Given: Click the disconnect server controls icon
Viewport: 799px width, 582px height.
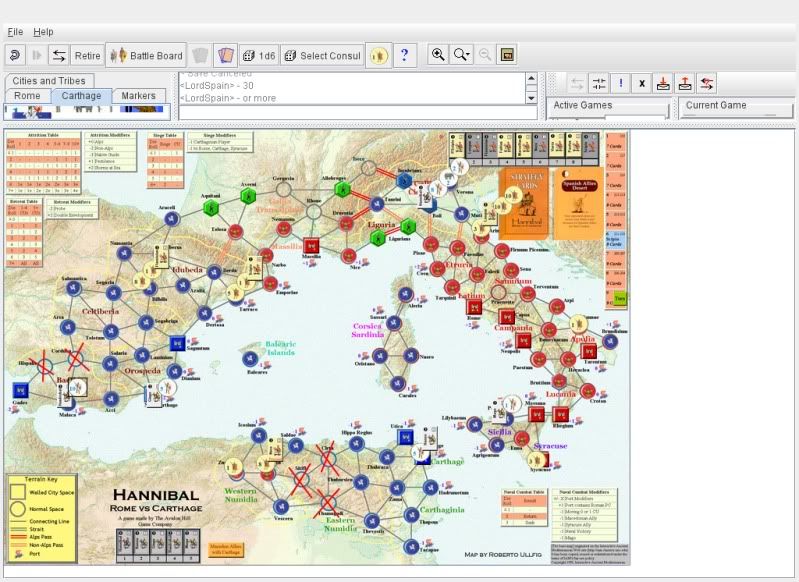Looking at the screenshot, I should (599, 84).
